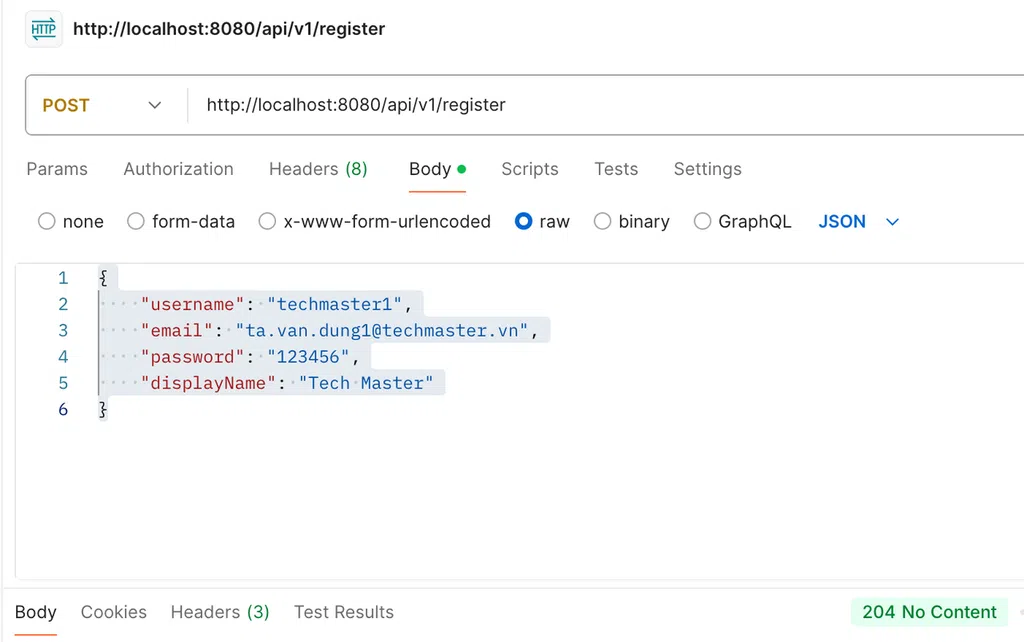
Task: Open the POST method dropdown
Action: pyautogui.click(x=102, y=105)
